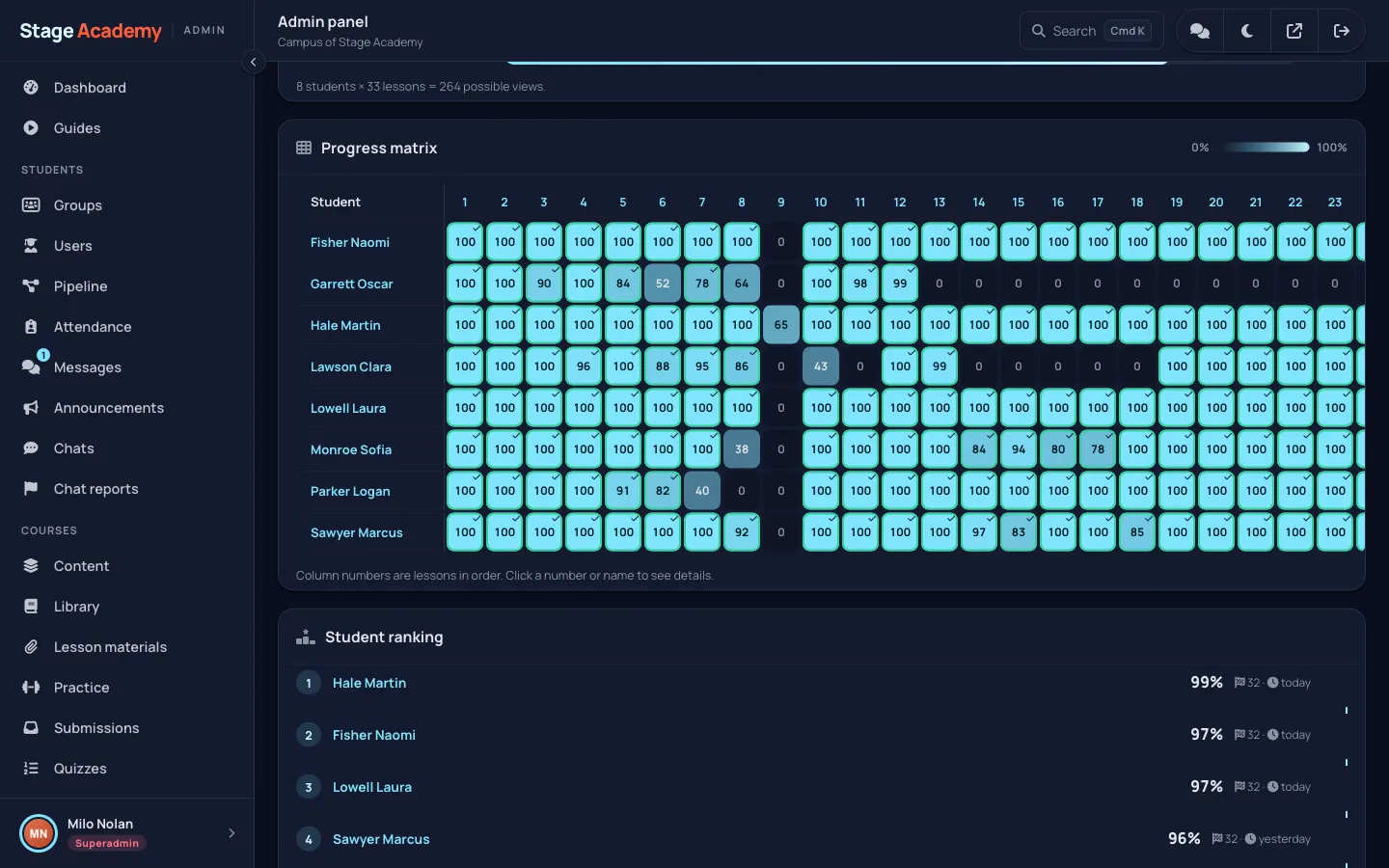The image size is (1389, 868).
Task: Collapse the sidebar with chevron button
Action: pos(253,62)
